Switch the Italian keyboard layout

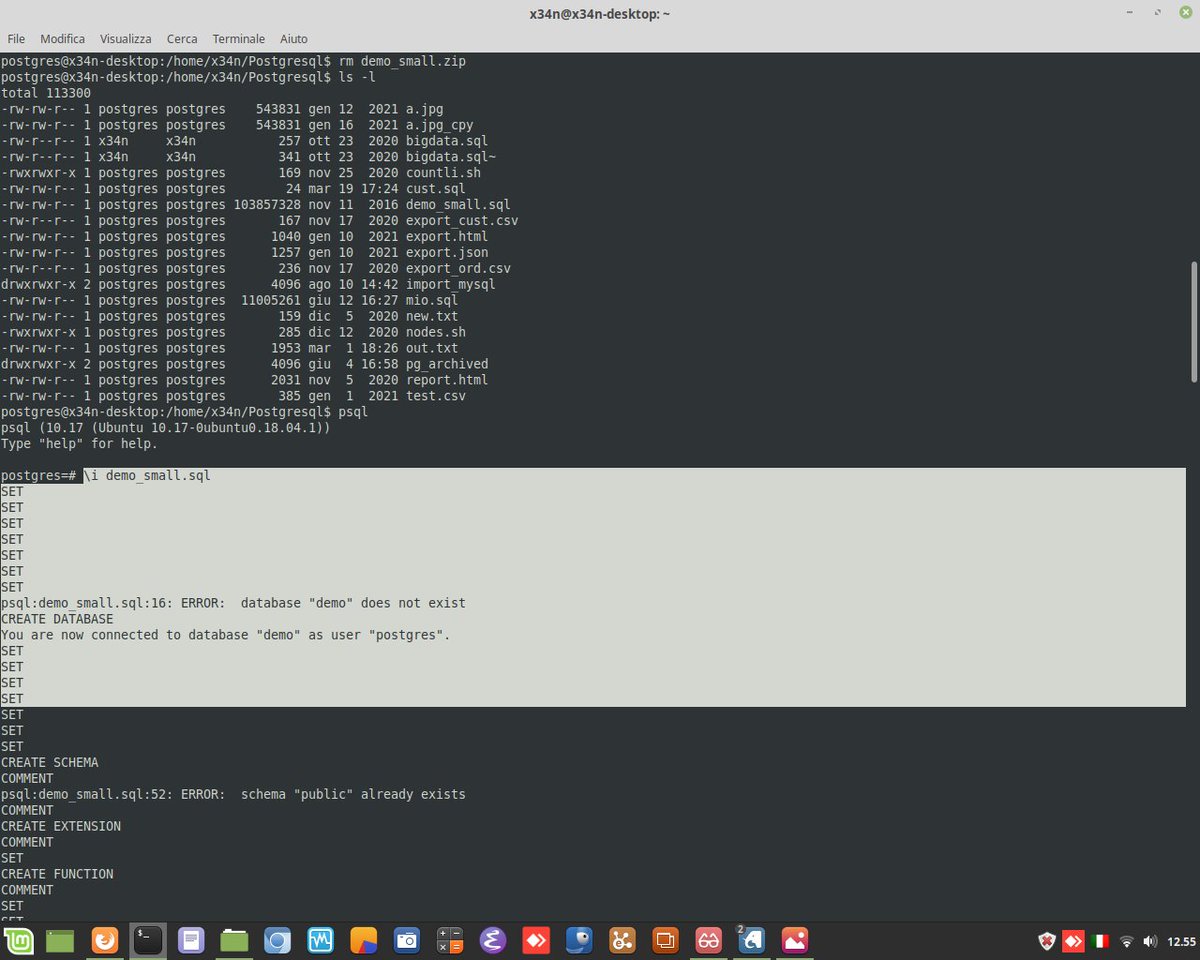(1099, 940)
